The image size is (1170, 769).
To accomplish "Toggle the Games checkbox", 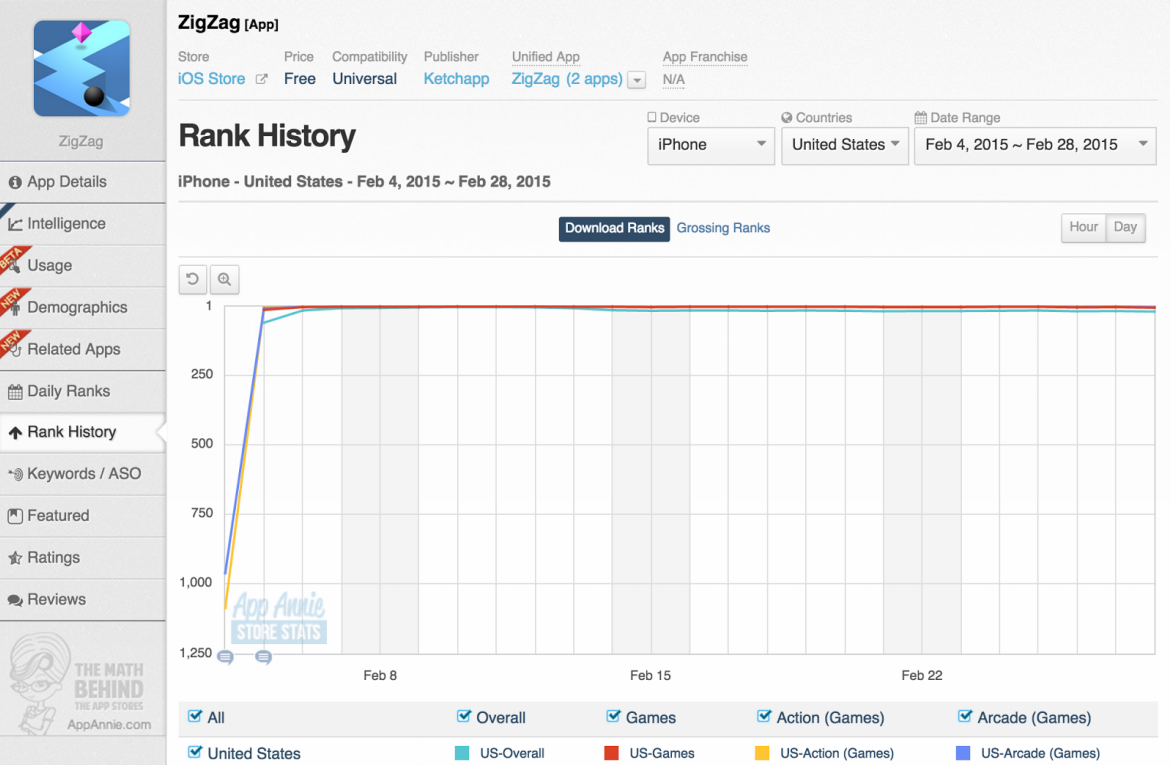I will [x=613, y=716].
